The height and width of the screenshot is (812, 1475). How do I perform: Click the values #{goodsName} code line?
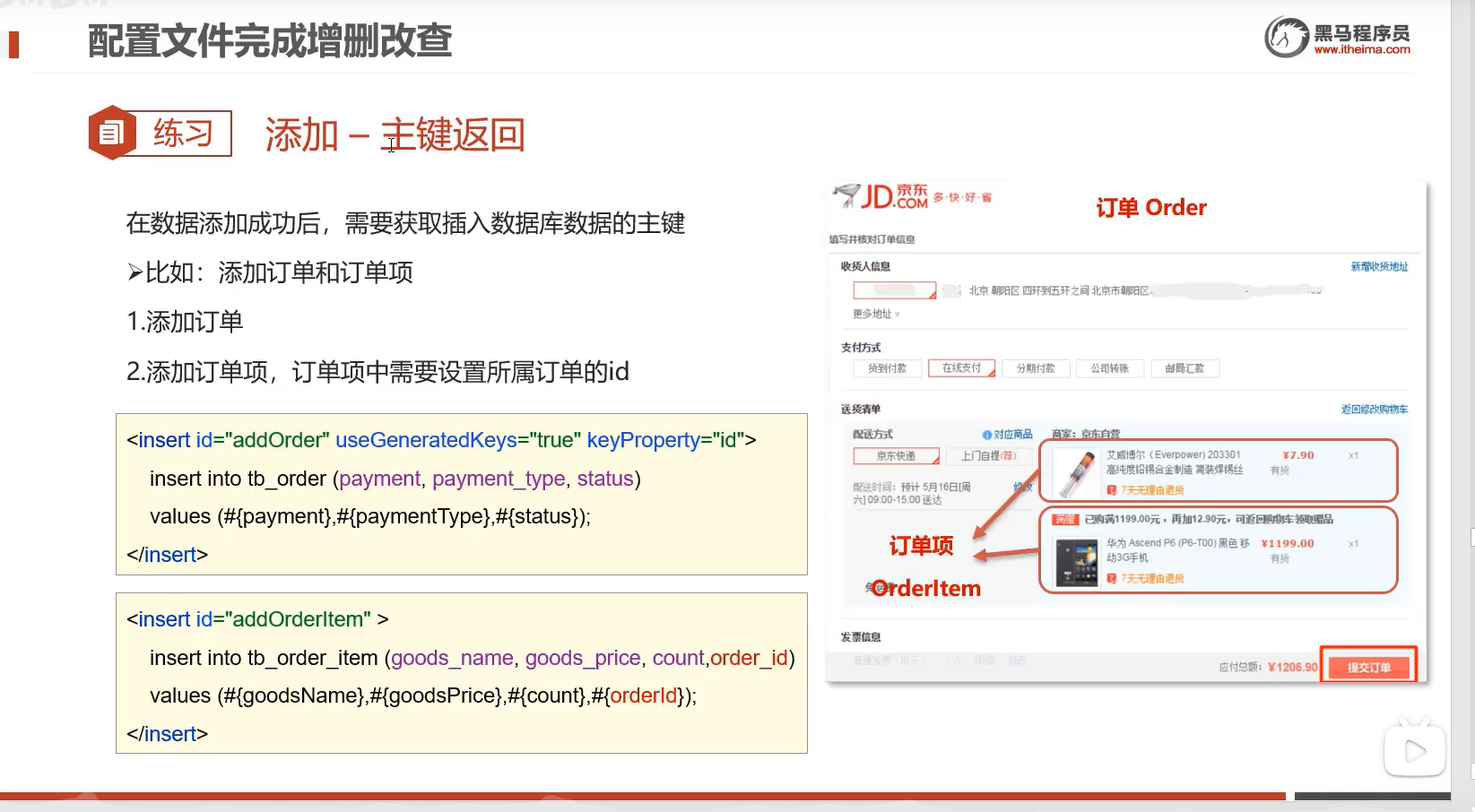point(423,696)
